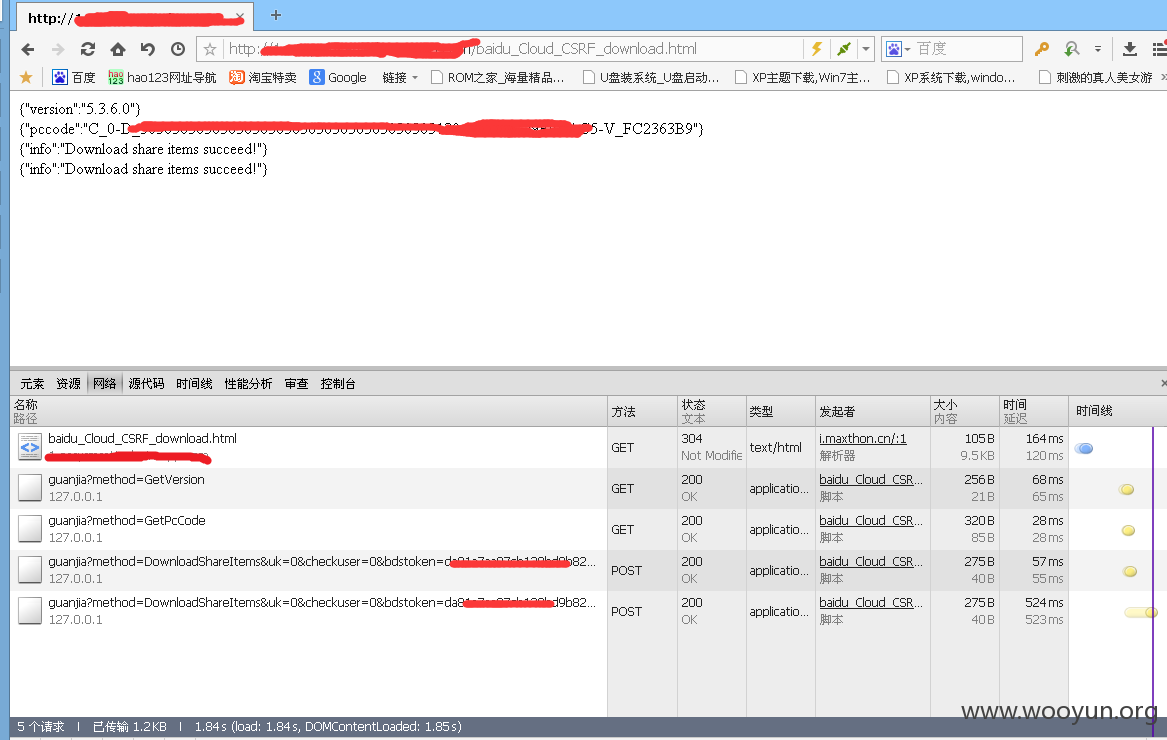Open the XP系统下载 bookmark

pos(951,77)
